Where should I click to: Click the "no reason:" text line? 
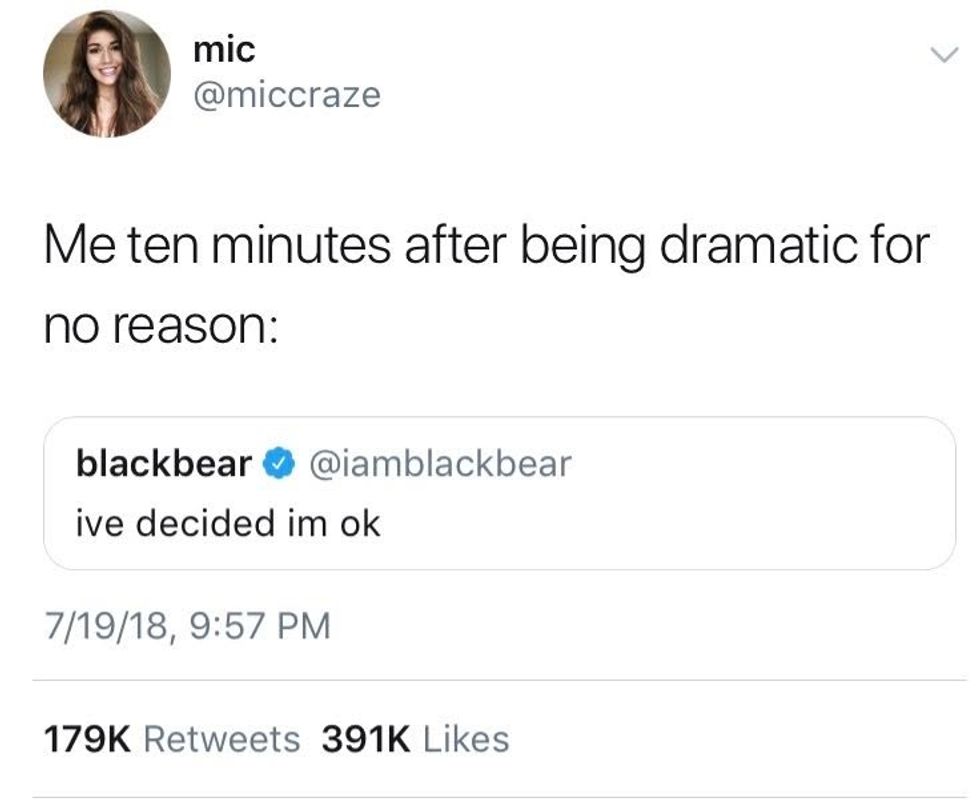click(x=159, y=328)
